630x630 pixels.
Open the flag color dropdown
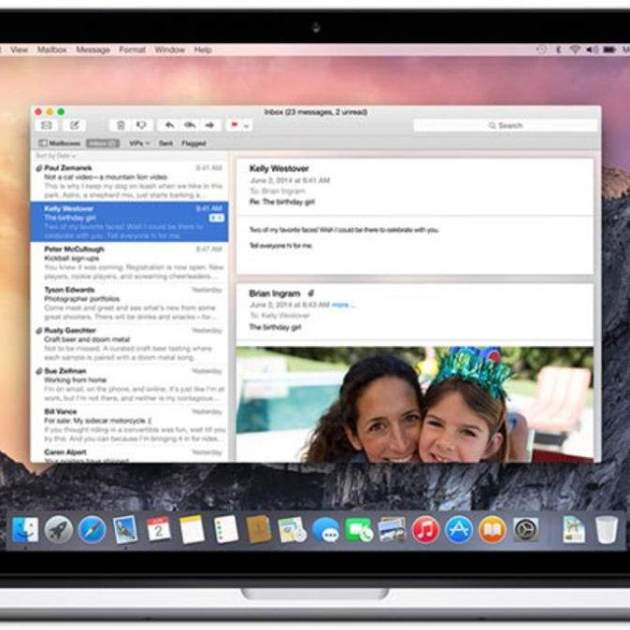point(246,125)
